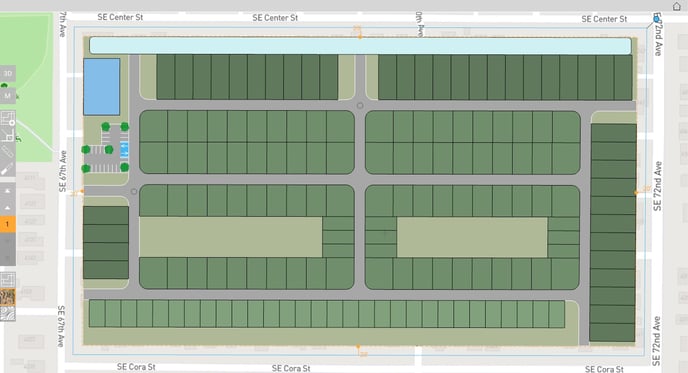The width and height of the screenshot is (688, 373).
Task: Select the light blue strip along Center St
Action: 360,46
